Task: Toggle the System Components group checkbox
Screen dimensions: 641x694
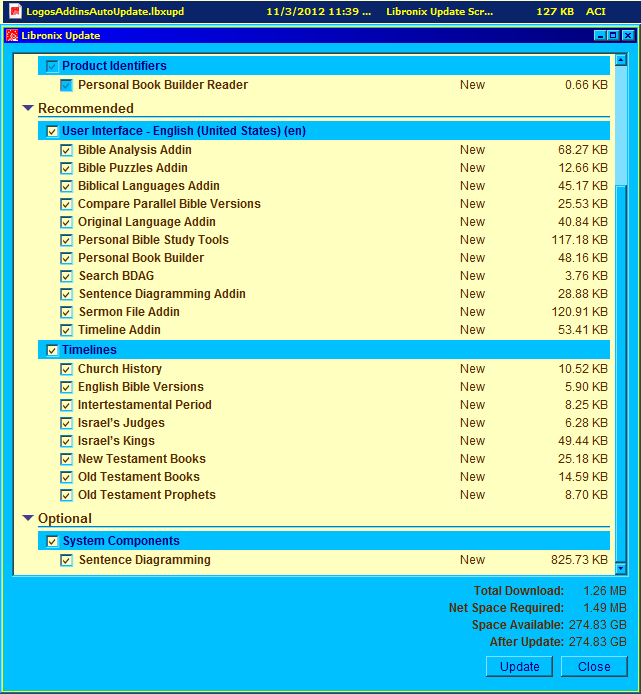Action: [52, 541]
